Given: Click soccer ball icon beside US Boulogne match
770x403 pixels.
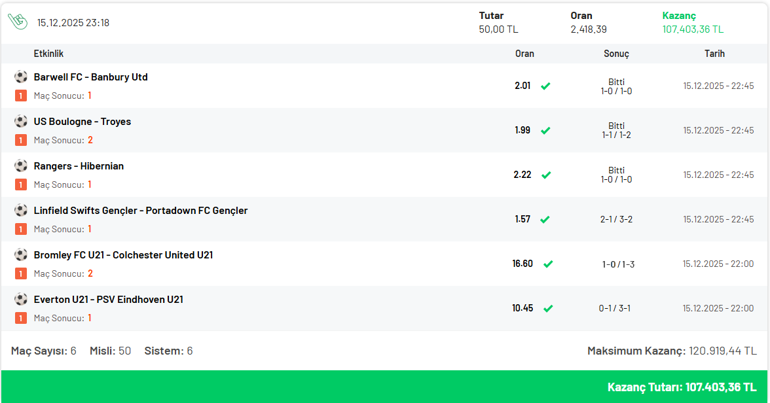Looking at the screenshot, I should pyautogui.click(x=21, y=121).
